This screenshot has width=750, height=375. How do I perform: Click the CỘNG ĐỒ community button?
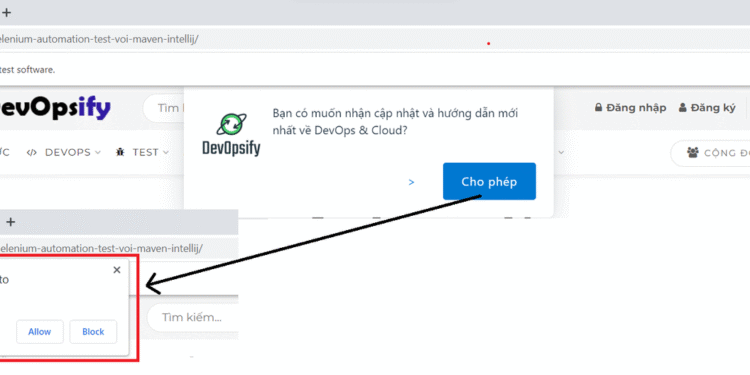tap(710, 153)
